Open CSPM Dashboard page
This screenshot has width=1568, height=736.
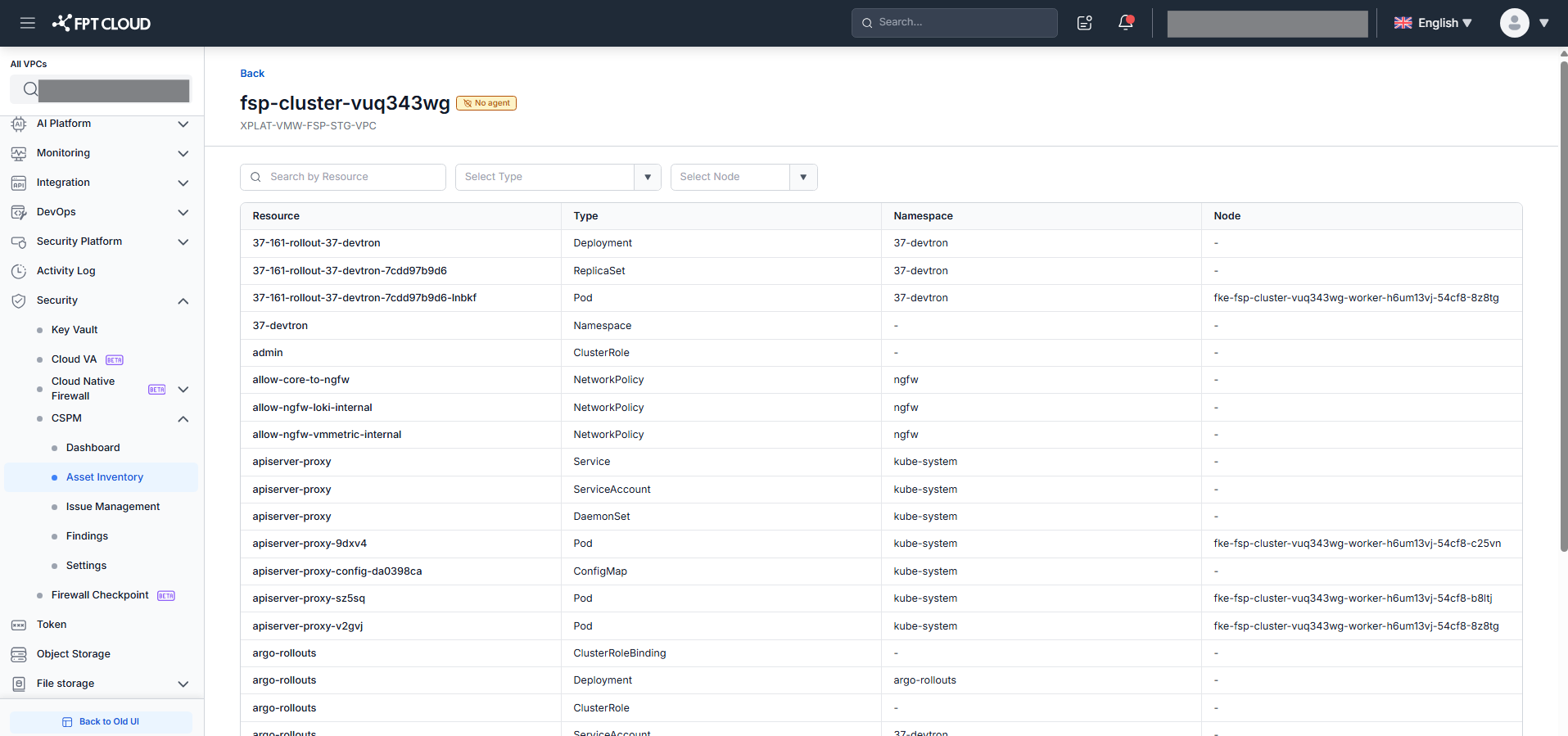click(x=93, y=448)
